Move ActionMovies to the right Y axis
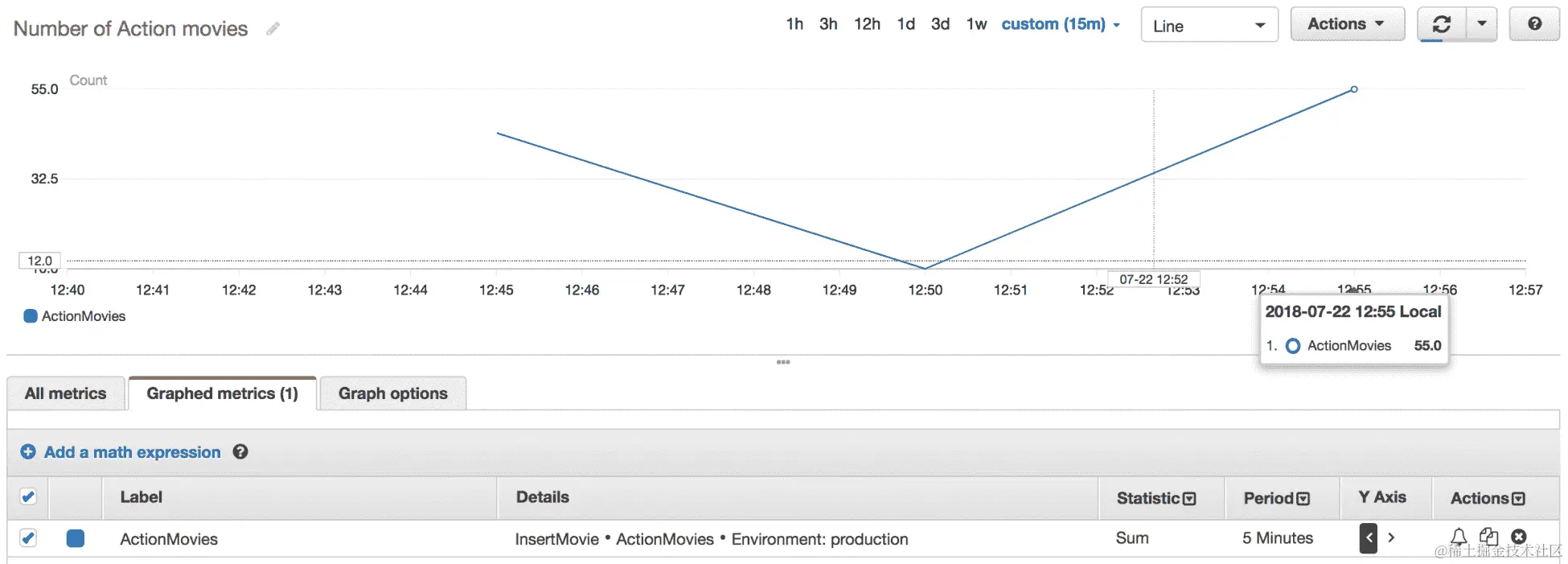 (x=1391, y=537)
